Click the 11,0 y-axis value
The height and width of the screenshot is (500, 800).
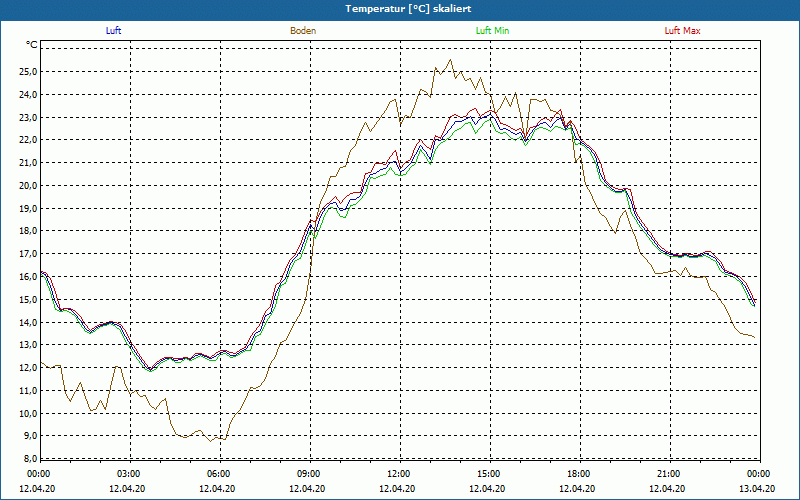point(28,390)
